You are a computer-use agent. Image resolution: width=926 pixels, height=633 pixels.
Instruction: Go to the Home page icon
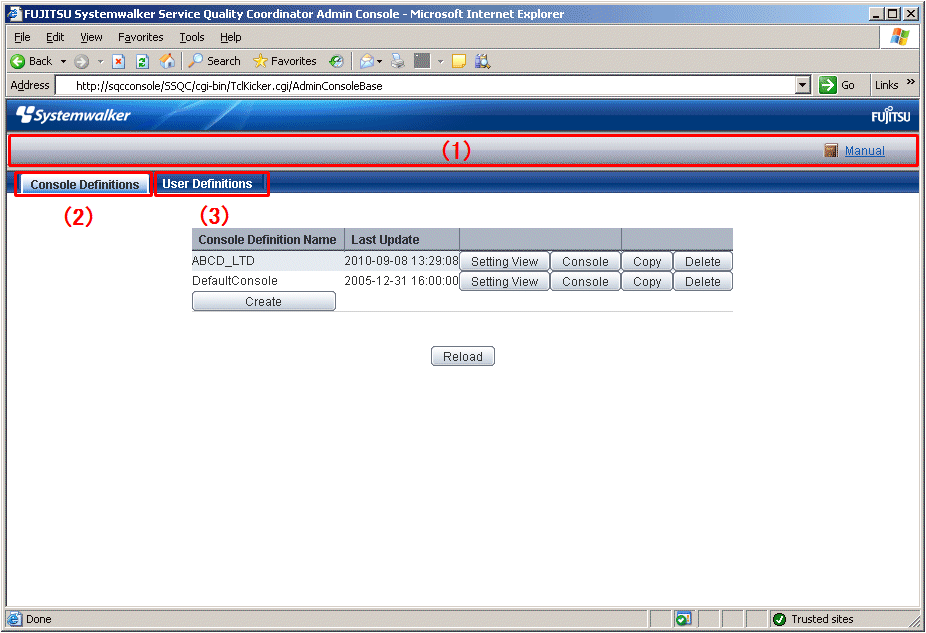(167, 61)
